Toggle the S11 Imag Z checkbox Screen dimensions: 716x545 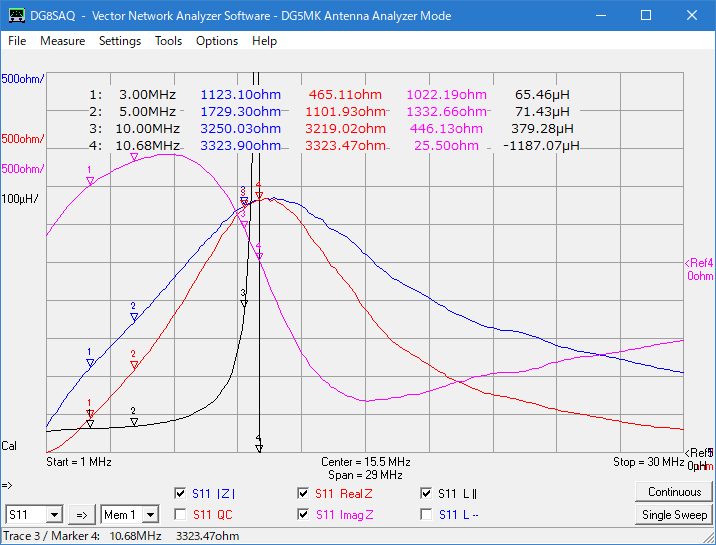pos(303,515)
